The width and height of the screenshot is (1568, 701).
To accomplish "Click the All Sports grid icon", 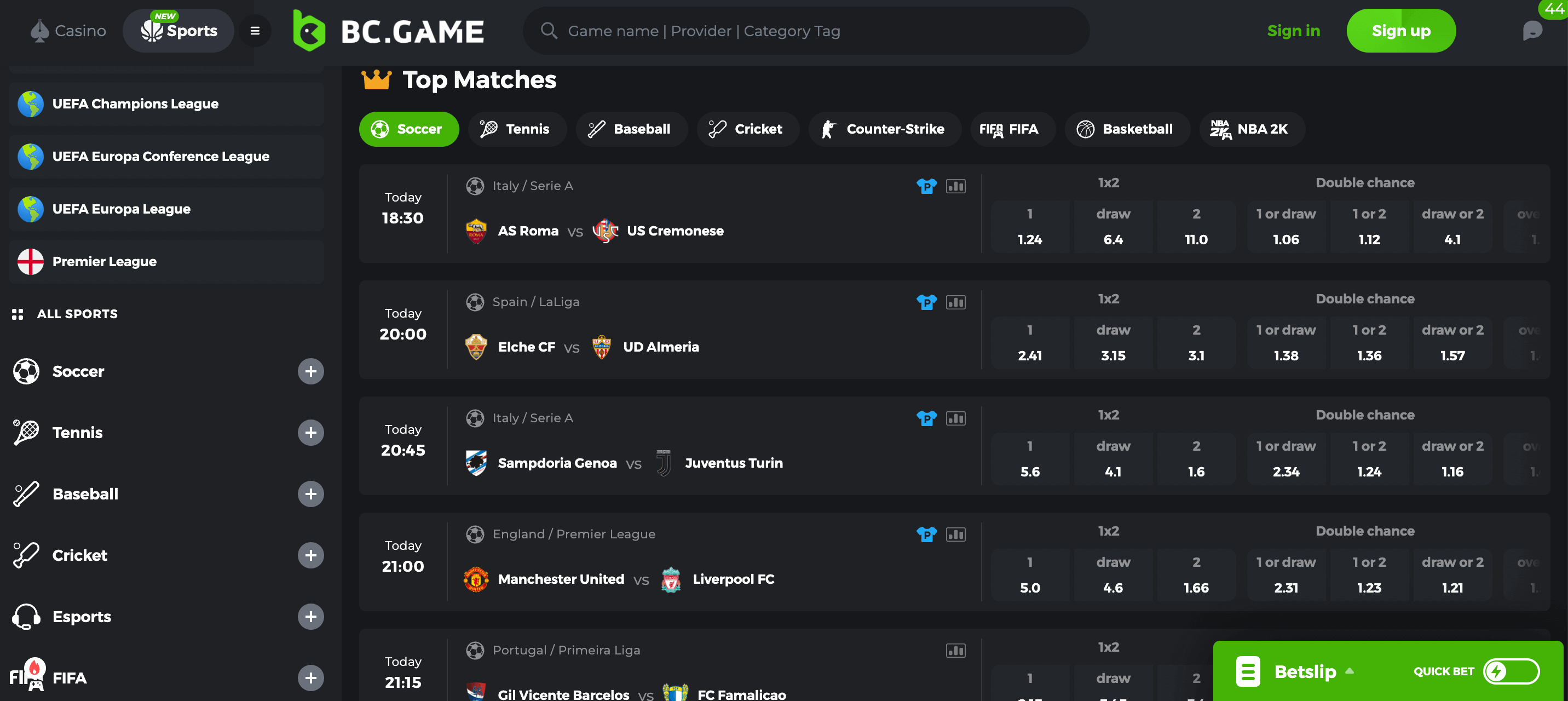I will [x=18, y=314].
